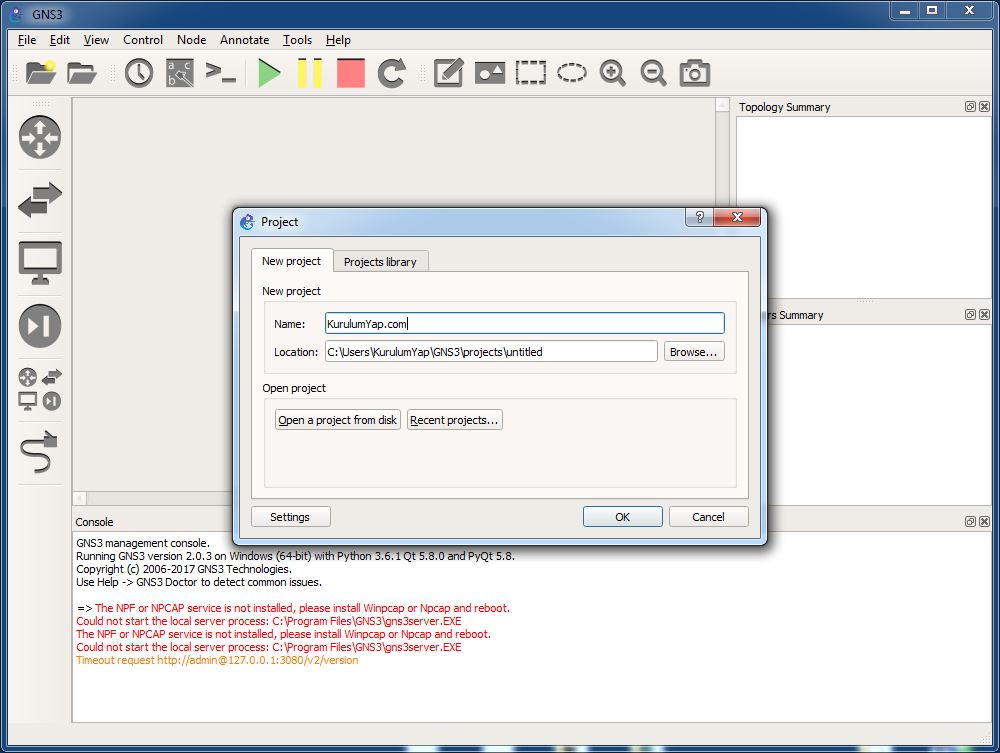Toggle the show interface labels icon
Screen dimensions: 1000x753
pyautogui.click(x=180, y=73)
